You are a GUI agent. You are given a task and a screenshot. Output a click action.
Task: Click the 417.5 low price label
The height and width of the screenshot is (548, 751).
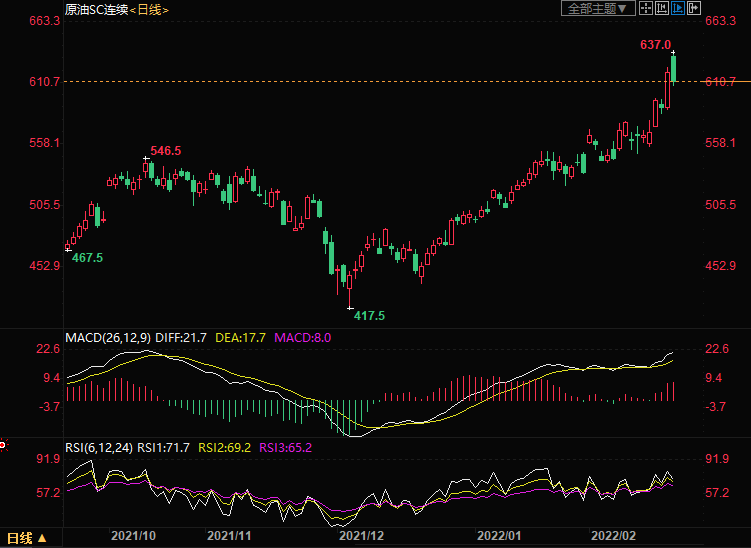click(369, 316)
